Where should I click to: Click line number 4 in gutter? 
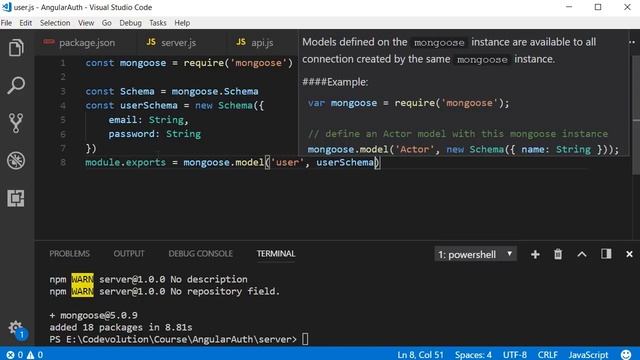(62, 106)
